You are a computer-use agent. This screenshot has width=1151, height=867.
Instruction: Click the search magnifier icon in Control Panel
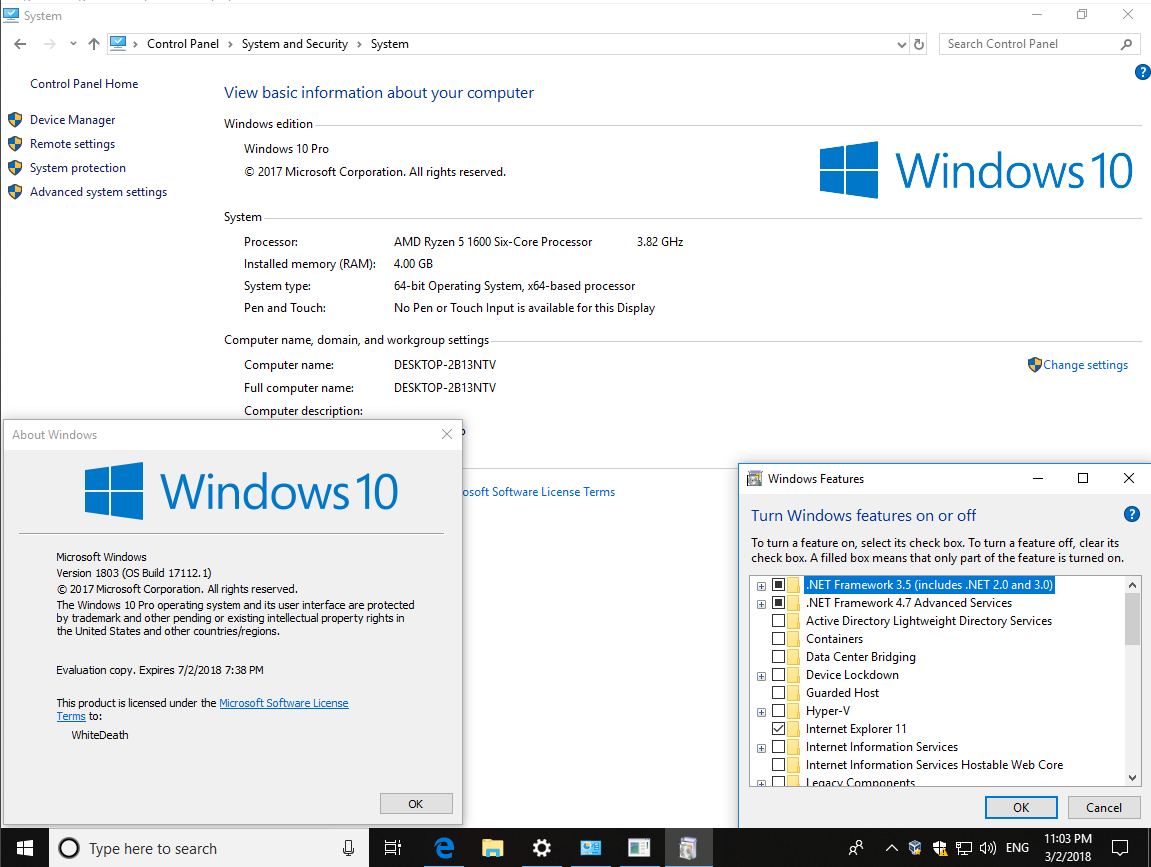(x=1127, y=44)
